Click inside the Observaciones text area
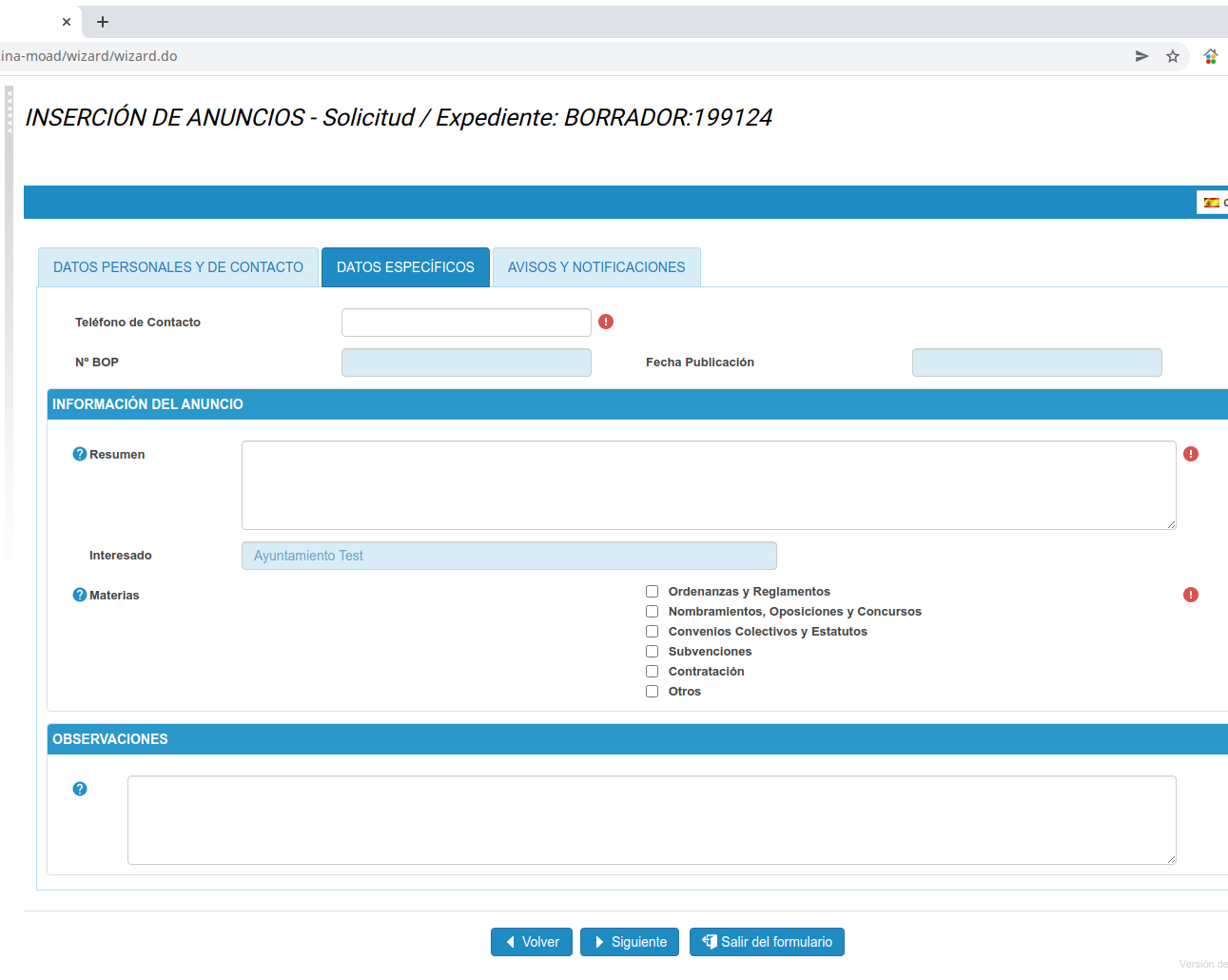Image resolution: width=1228 pixels, height=980 pixels. [x=652, y=820]
